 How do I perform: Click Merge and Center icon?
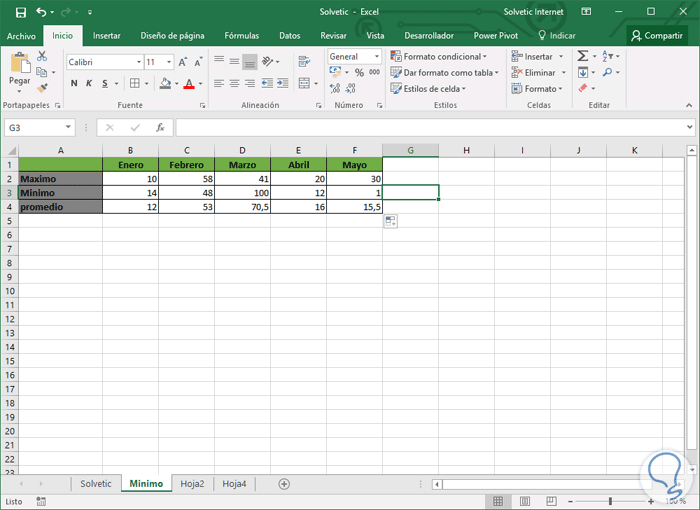coord(304,83)
